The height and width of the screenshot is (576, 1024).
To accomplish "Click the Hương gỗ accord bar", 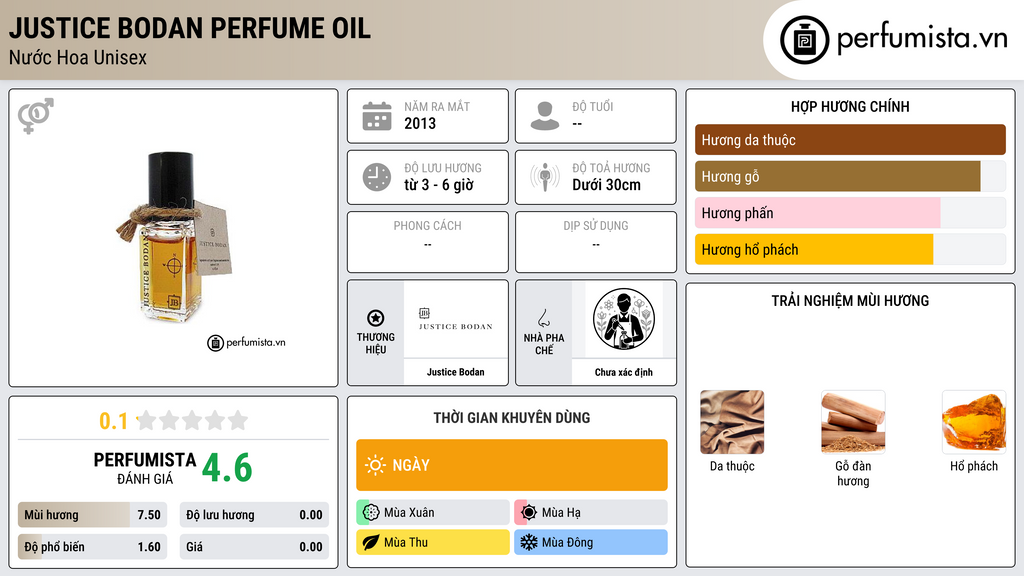I will (850, 176).
